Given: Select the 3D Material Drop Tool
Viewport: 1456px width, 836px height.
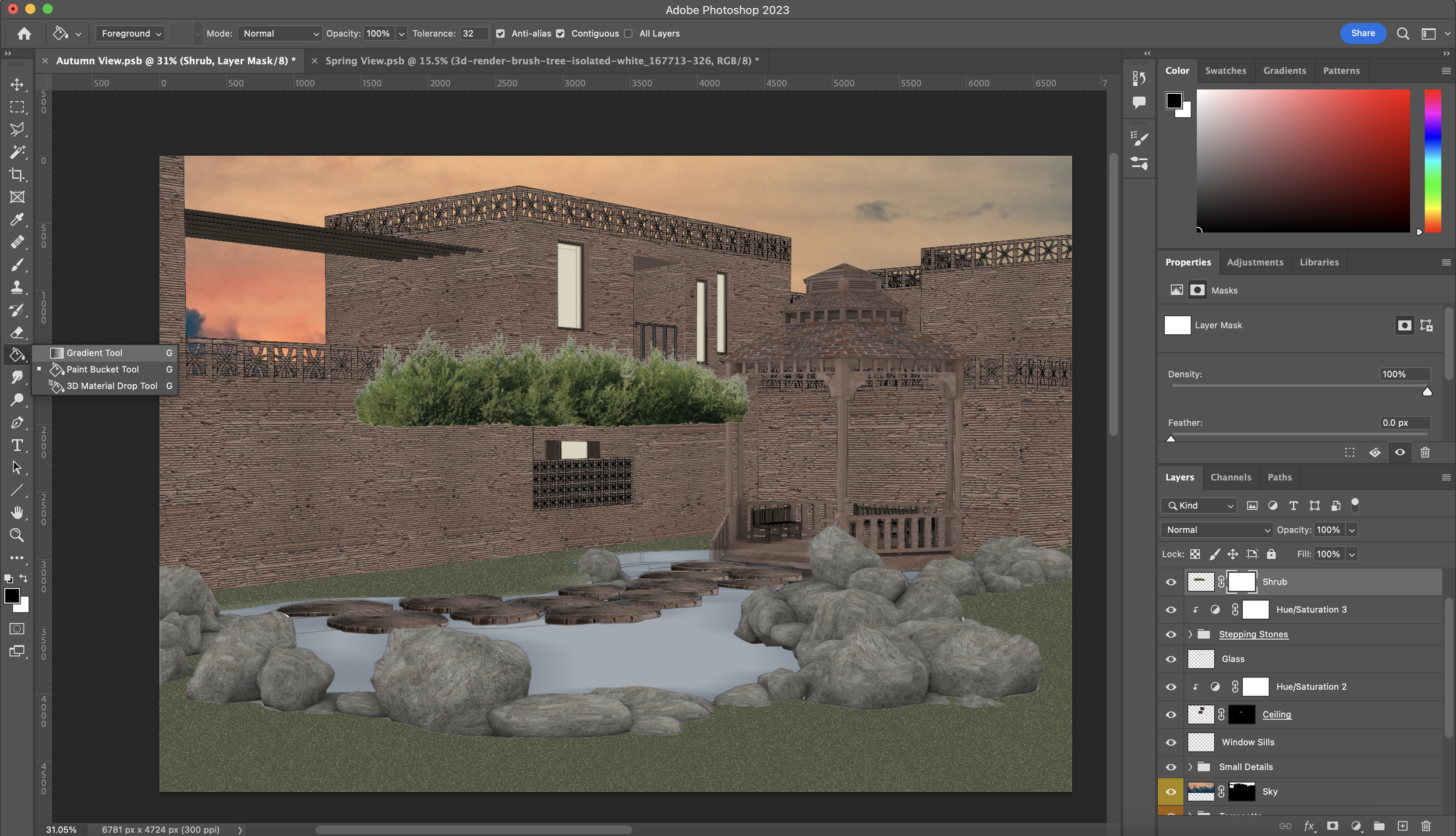Looking at the screenshot, I should [x=111, y=386].
